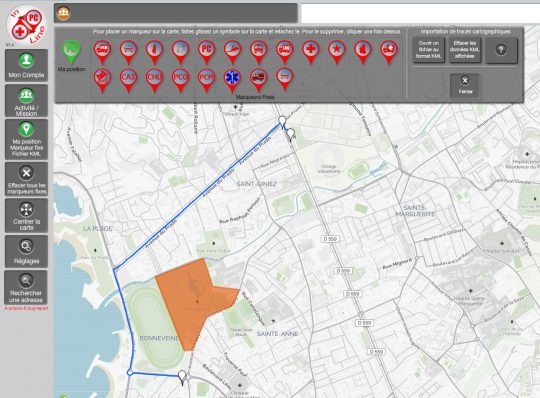Click Centrer la carte
540x398 pixels.
click(26, 216)
